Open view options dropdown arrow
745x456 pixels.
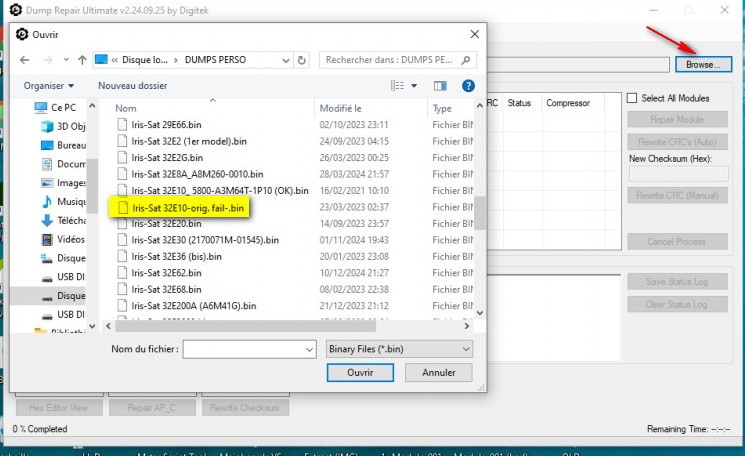click(x=414, y=86)
